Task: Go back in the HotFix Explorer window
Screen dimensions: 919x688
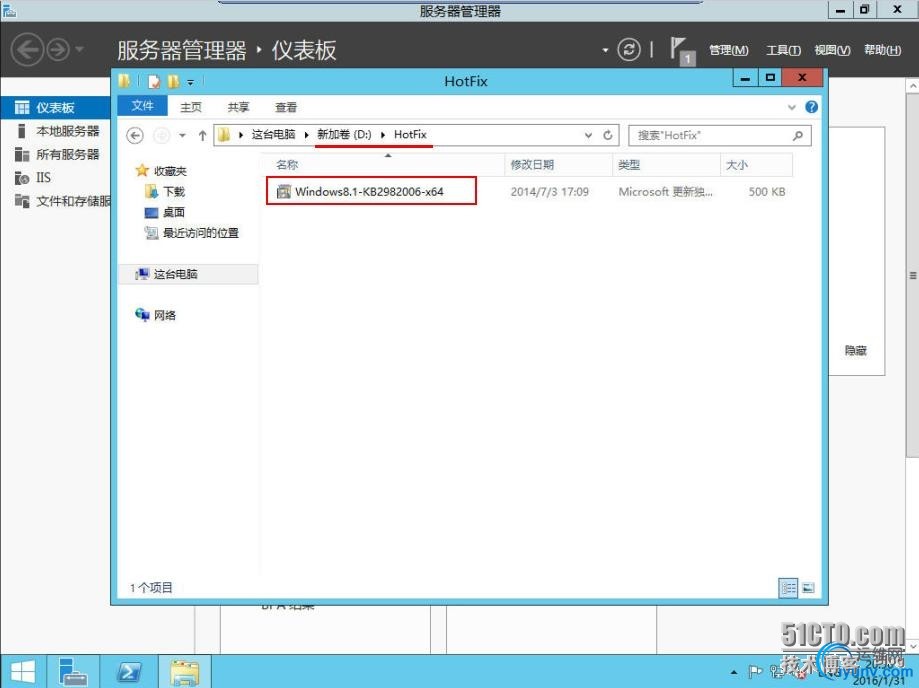Action: click(135, 135)
